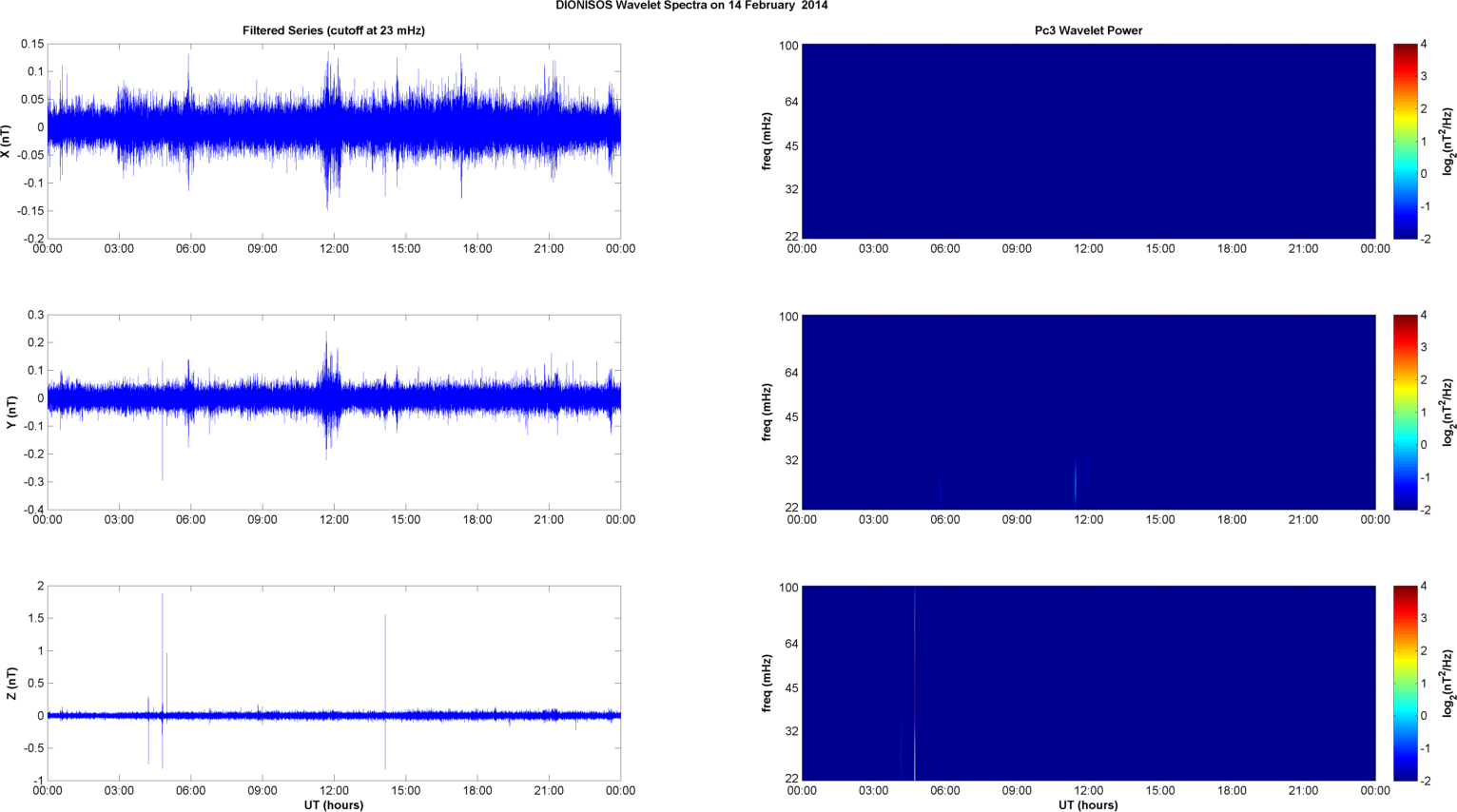The height and width of the screenshot is (812, 1457).
Task: Click the -0.5 tick on Z plot
Action: [x=33, y=748]
